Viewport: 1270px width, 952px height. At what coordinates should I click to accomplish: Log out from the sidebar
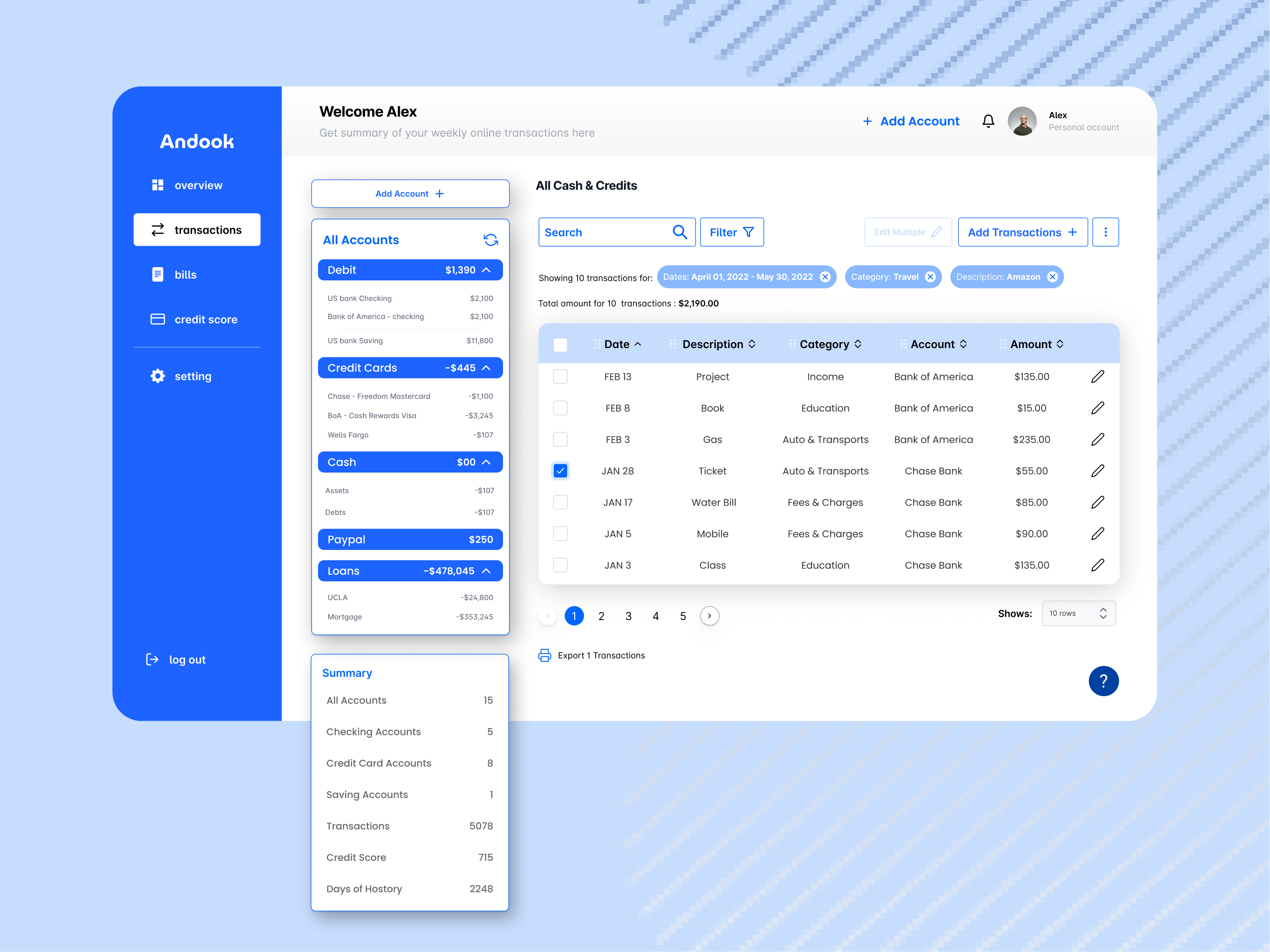(176, 660)
